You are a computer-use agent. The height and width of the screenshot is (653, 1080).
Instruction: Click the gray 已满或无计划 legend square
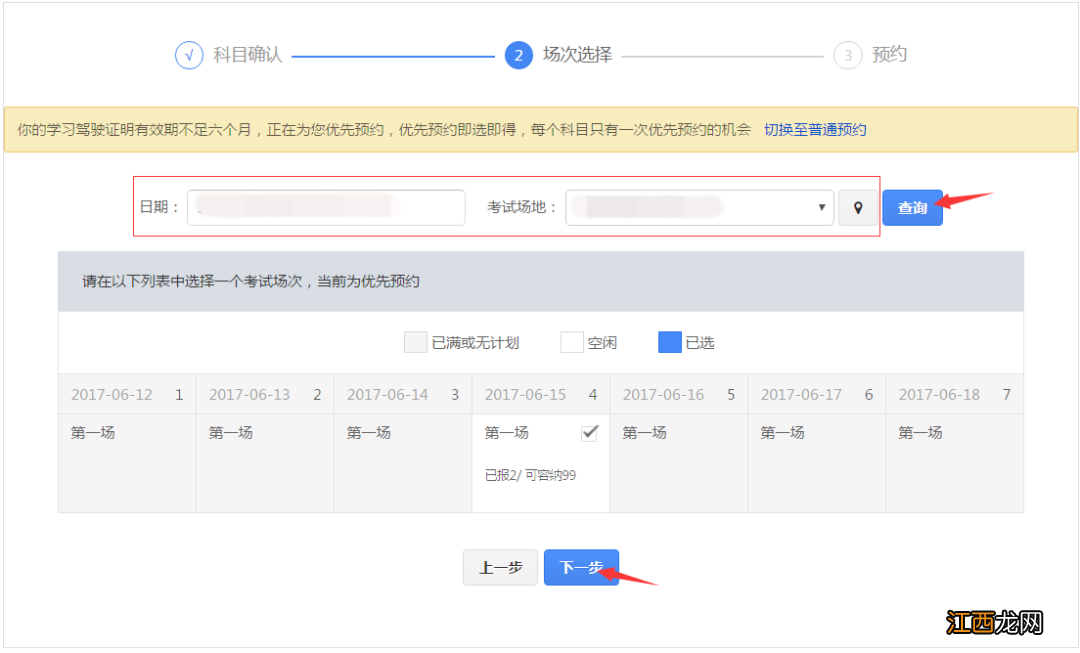pyautogui.click(x=415, y=342)
